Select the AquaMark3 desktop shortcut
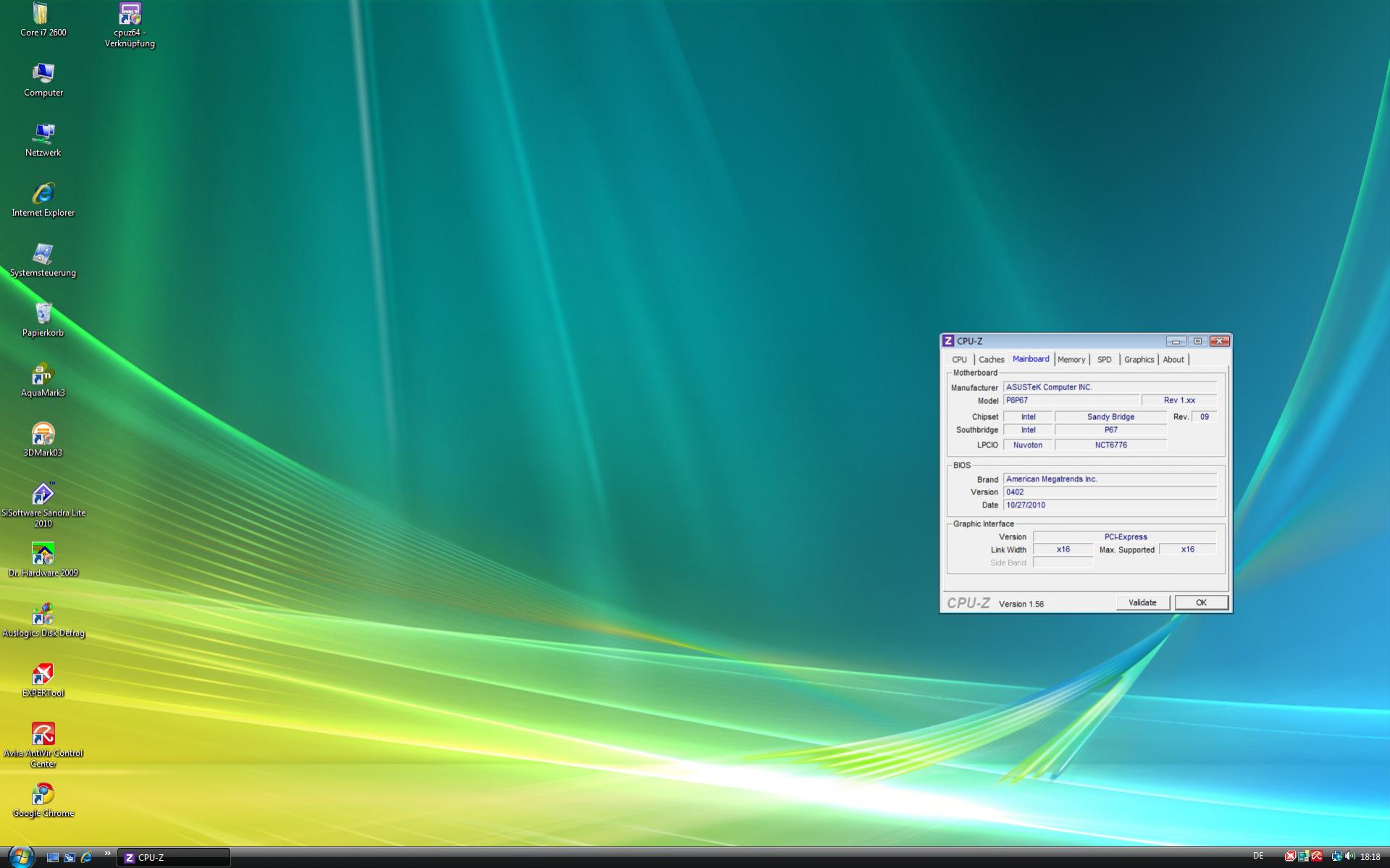 [x=43, y=381]
